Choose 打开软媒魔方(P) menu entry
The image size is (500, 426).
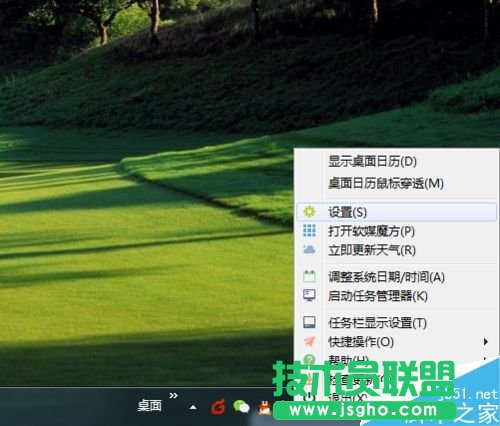(396, 231)
